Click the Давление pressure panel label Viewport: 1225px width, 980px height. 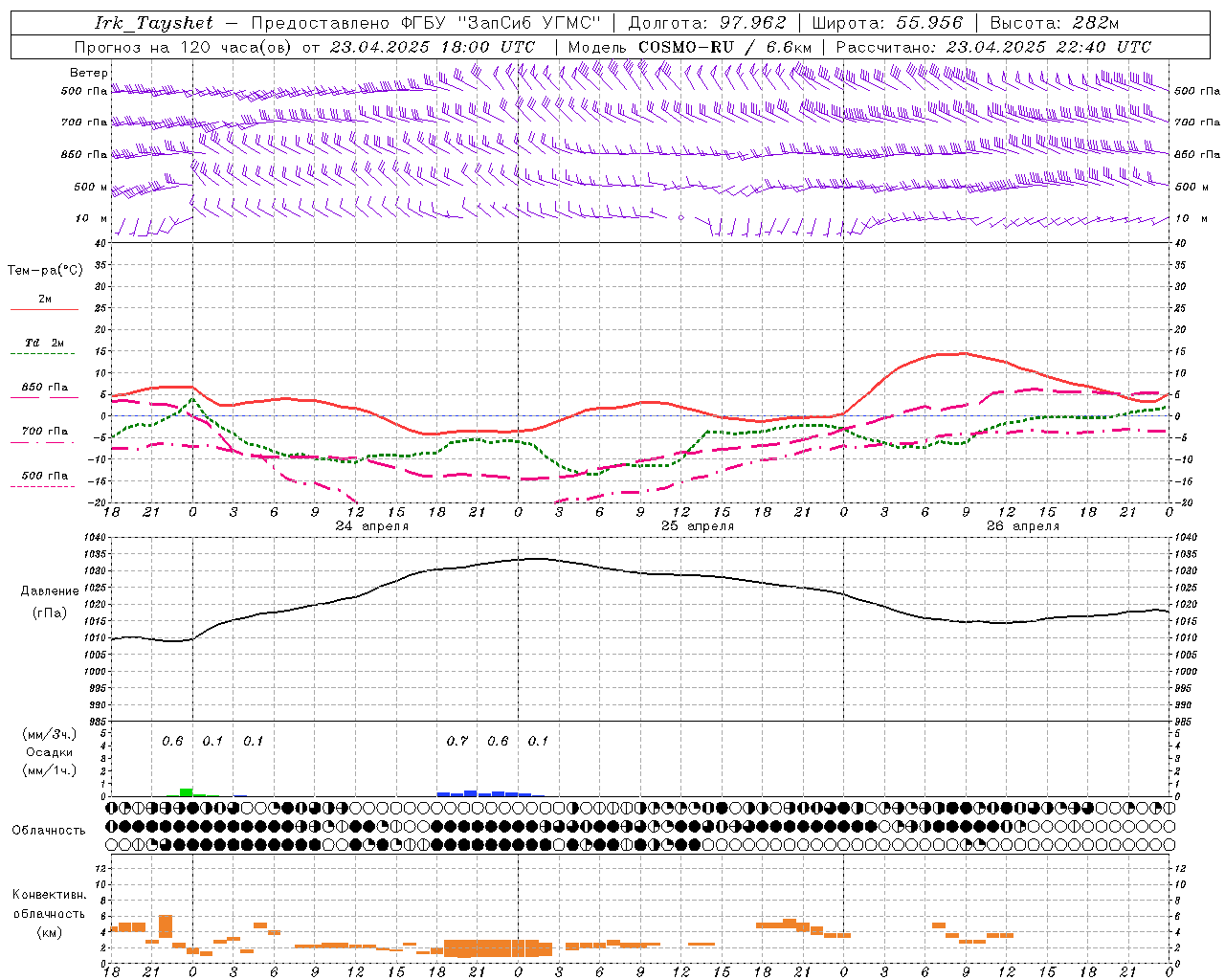tap(50, 591)
